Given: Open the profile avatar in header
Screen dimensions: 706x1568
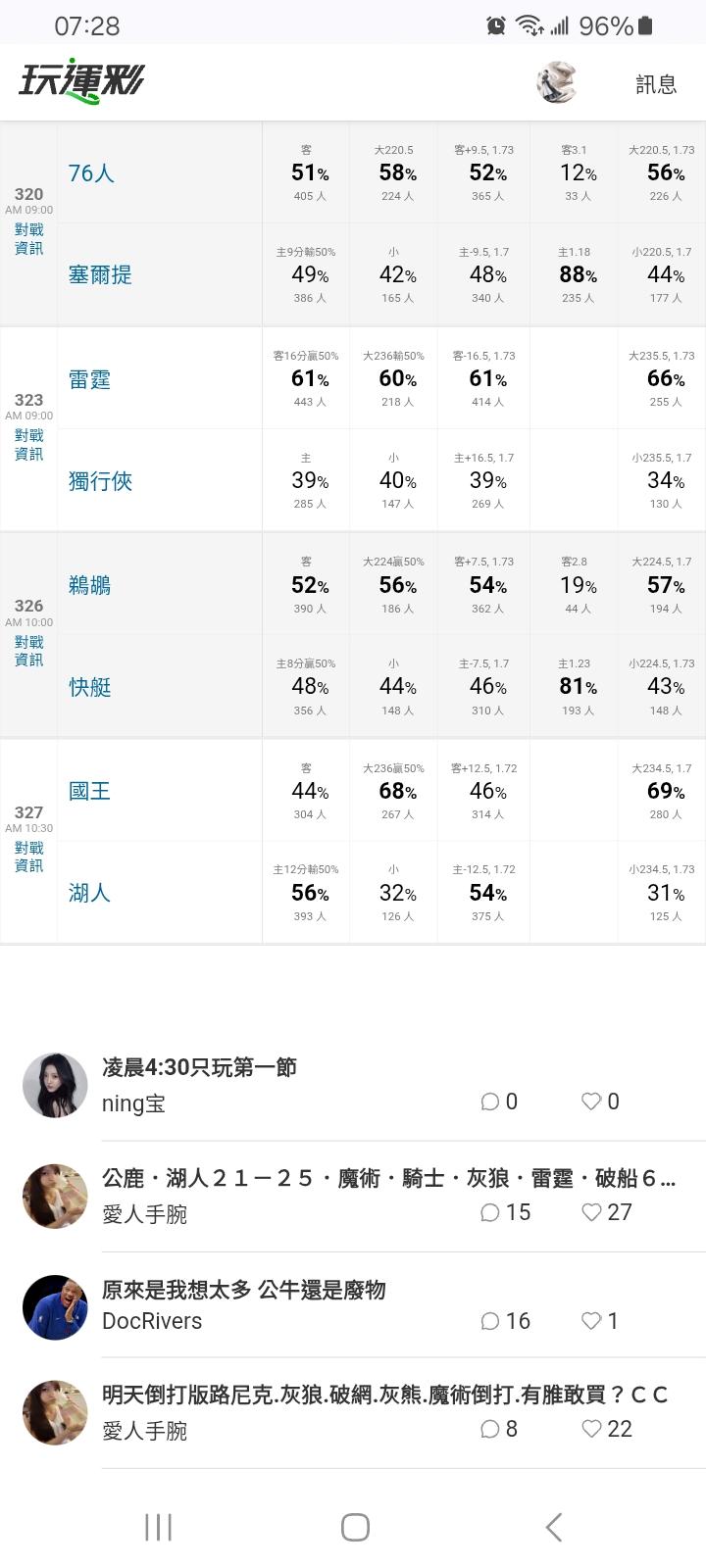Looking at the screenshot, I should (556, 83).
